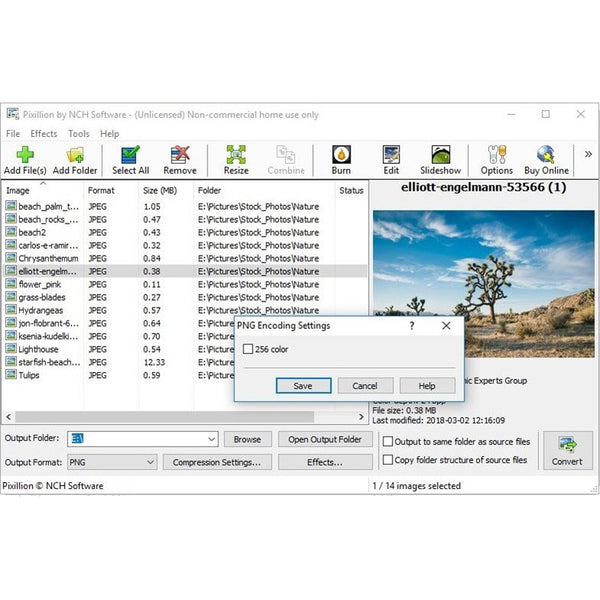Select the carlos-e-ramir... file row
Image resolution: width=600 pixels, height=600 pixels.
[185, 245]
